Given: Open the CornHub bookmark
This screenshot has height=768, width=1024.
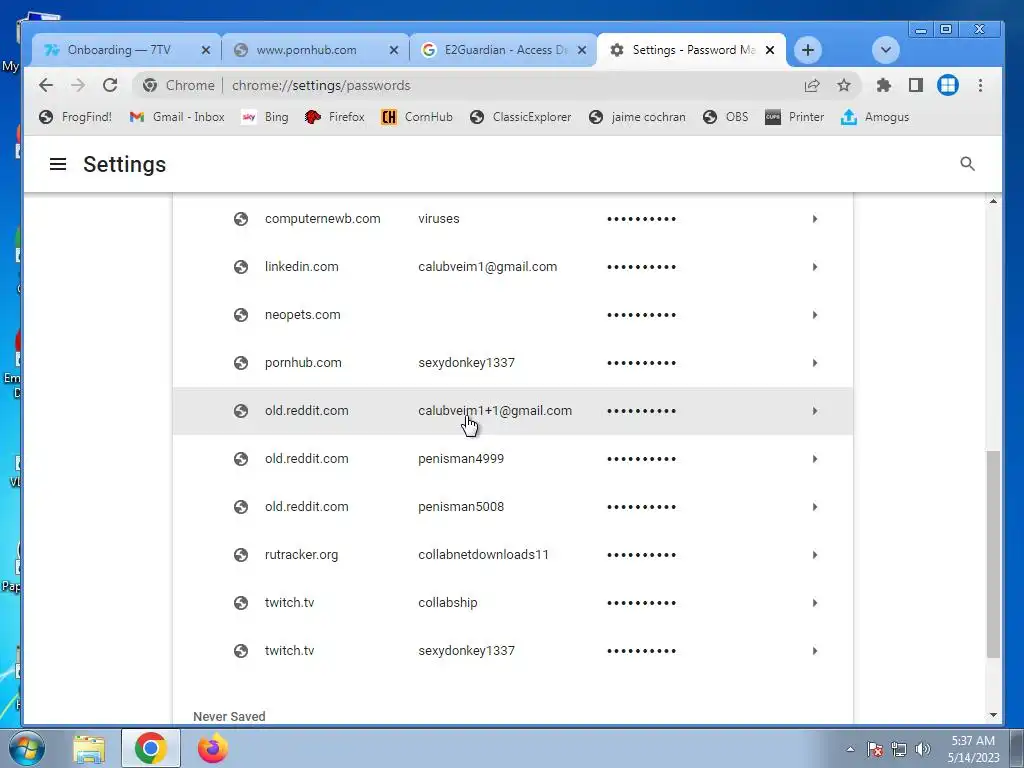Looking at the screenshot, I should pos(417,117).
